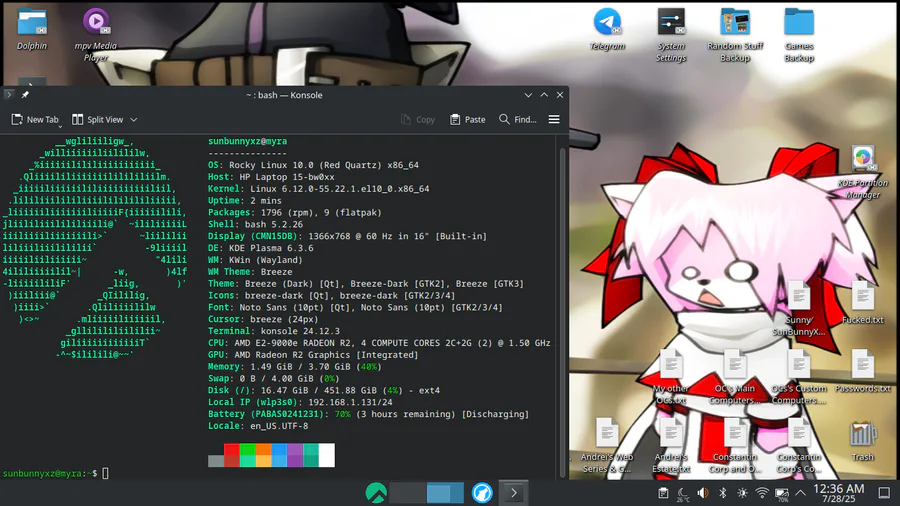
Task: Click the sunbunnyxz@myra header text
Action: click(x=247, y=141)
